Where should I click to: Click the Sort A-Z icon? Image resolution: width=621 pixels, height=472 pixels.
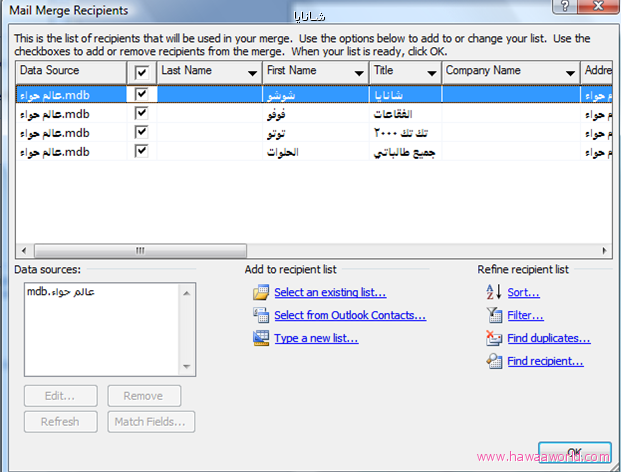[492, 292]
